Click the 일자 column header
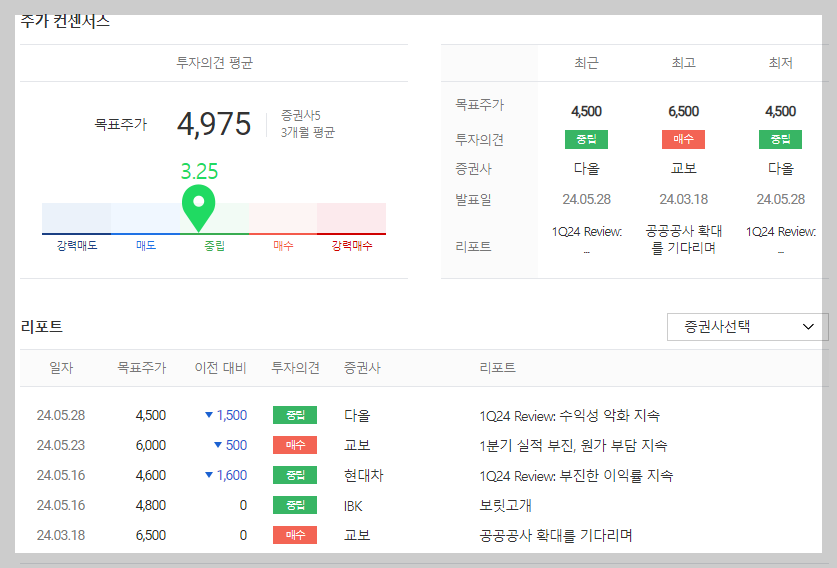837x568 pixels. (x=61, y=368)
